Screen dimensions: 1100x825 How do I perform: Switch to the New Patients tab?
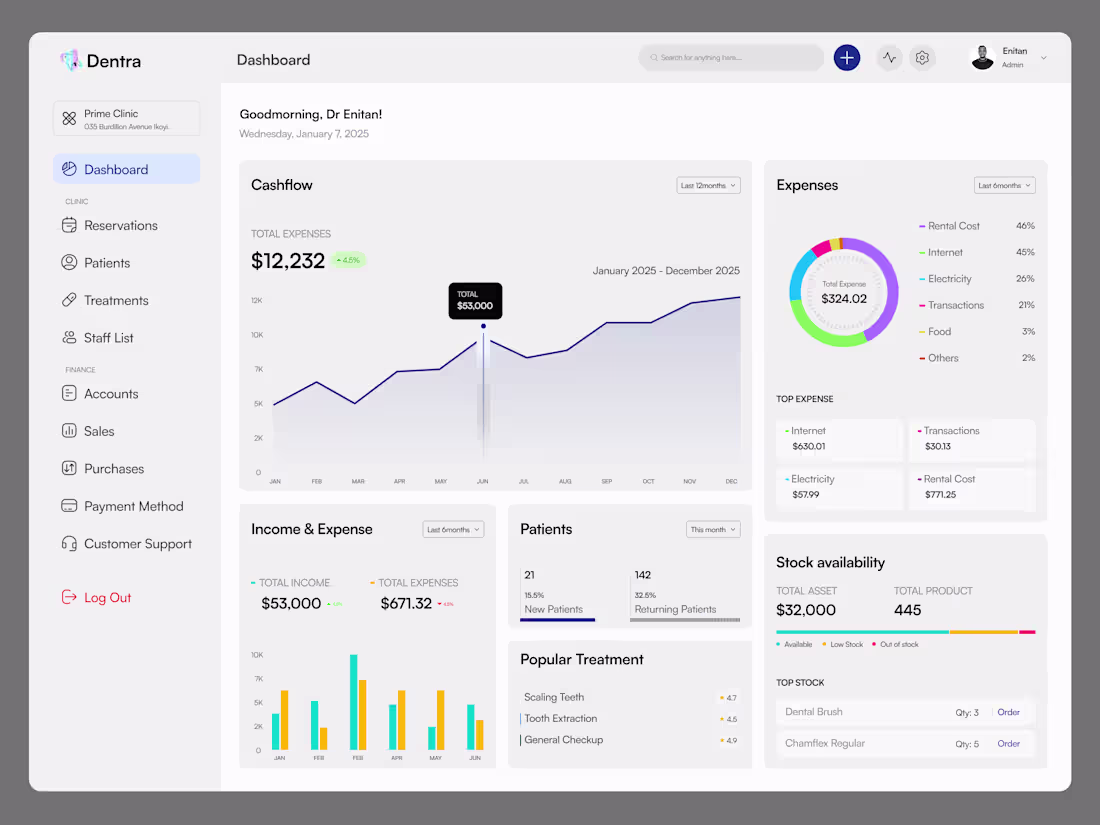pyautogui.click(x=557, y=595)
